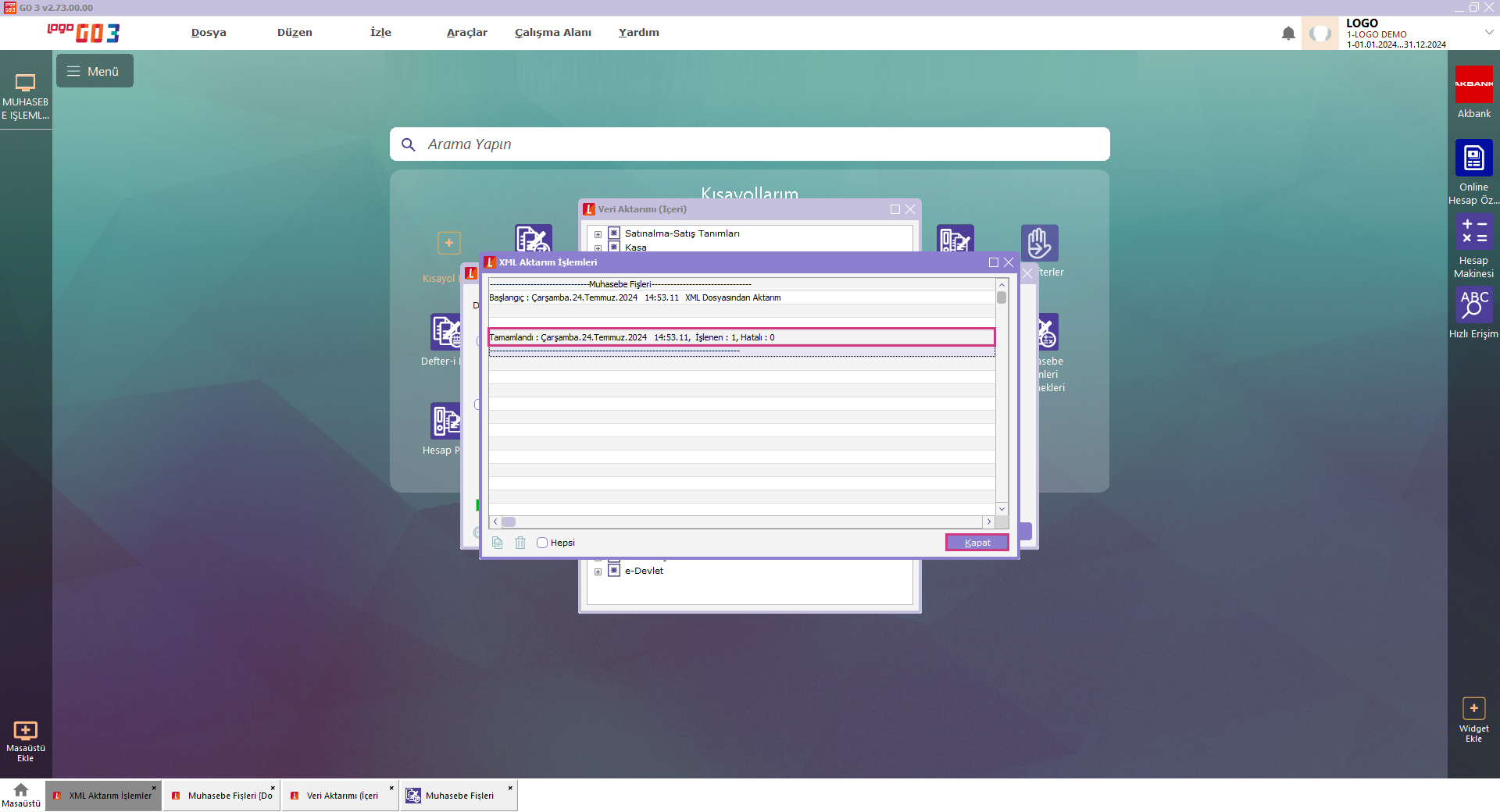The image size is (1500, 812).
Task: Open the Dosya menu
Action: point(209,33)
